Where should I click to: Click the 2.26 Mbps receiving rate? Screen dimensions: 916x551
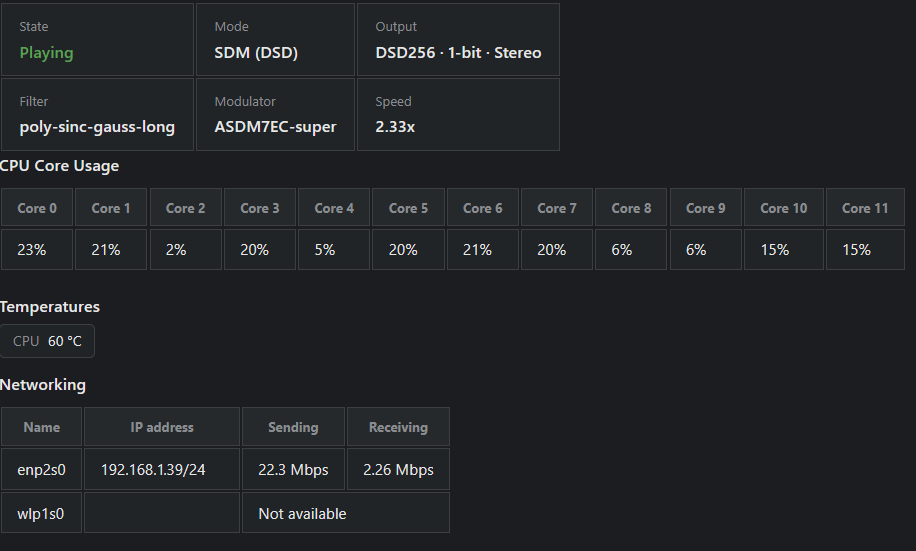398,470
